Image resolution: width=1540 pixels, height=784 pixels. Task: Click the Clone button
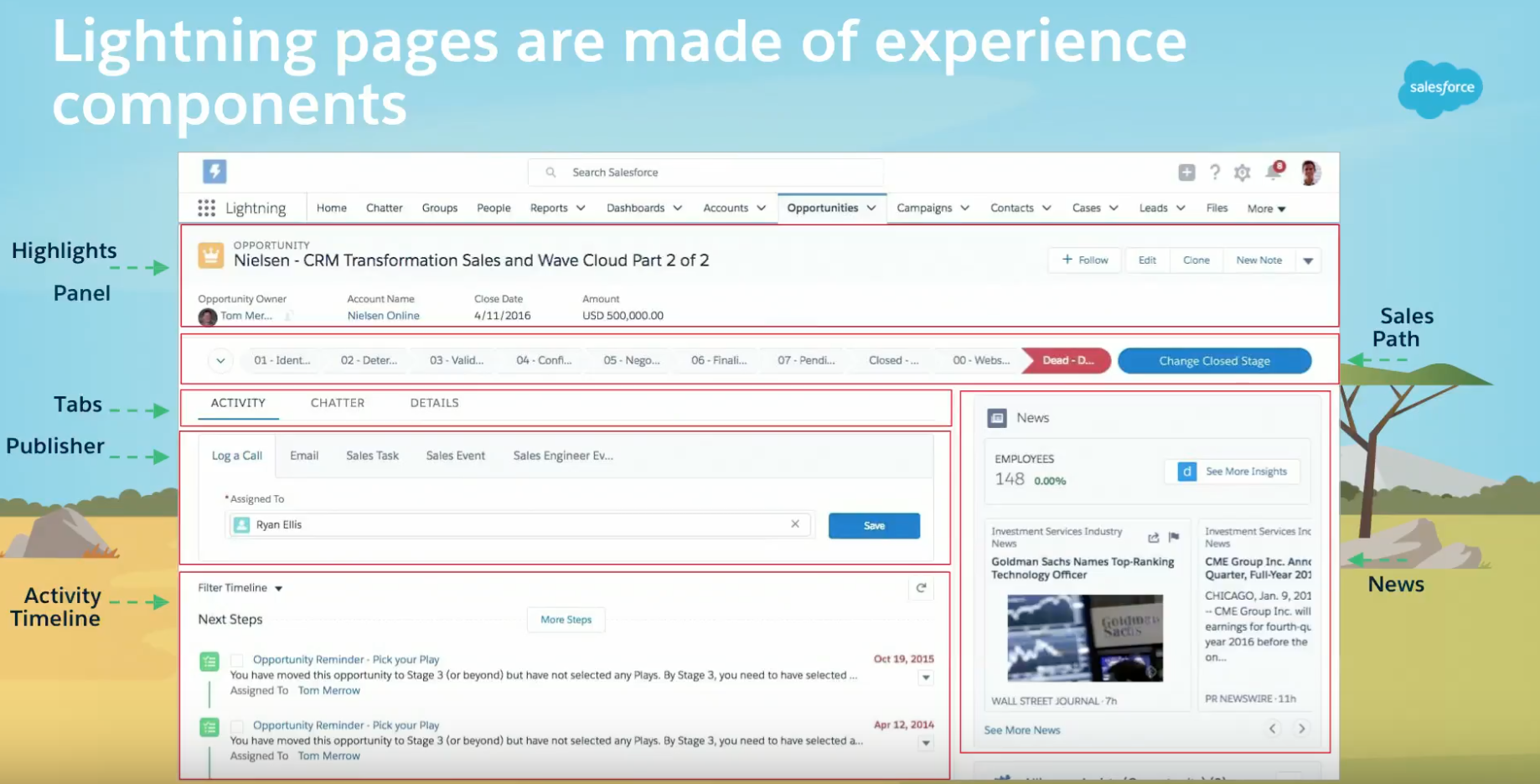[x=1196, y=260]
